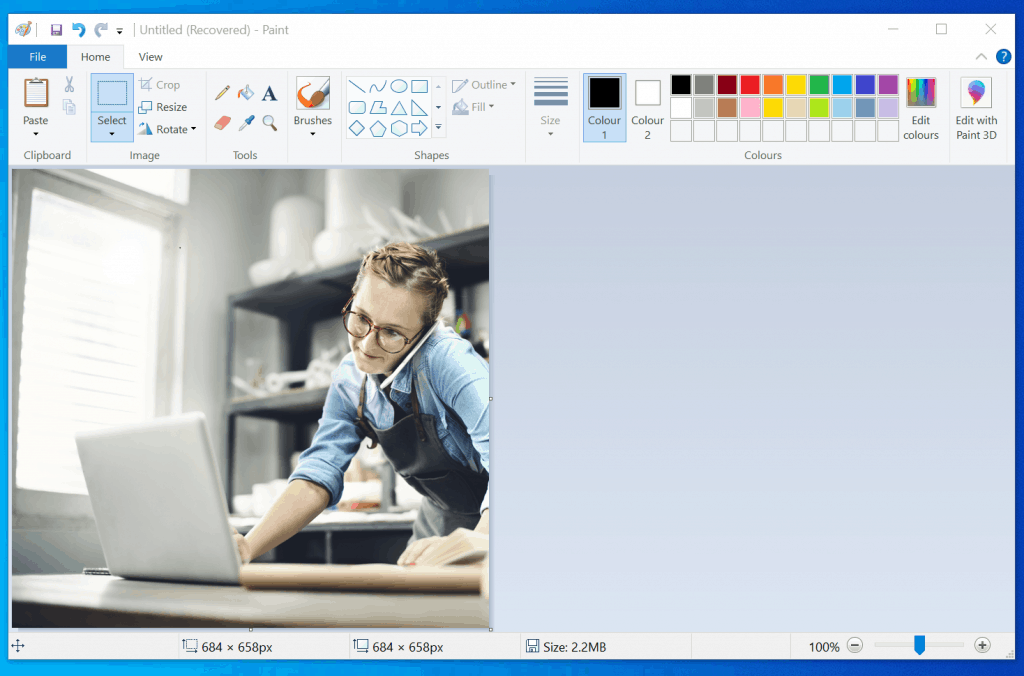Select the Eraser tool
Viewport: 1024px width, 676px height.
point(222,122)
